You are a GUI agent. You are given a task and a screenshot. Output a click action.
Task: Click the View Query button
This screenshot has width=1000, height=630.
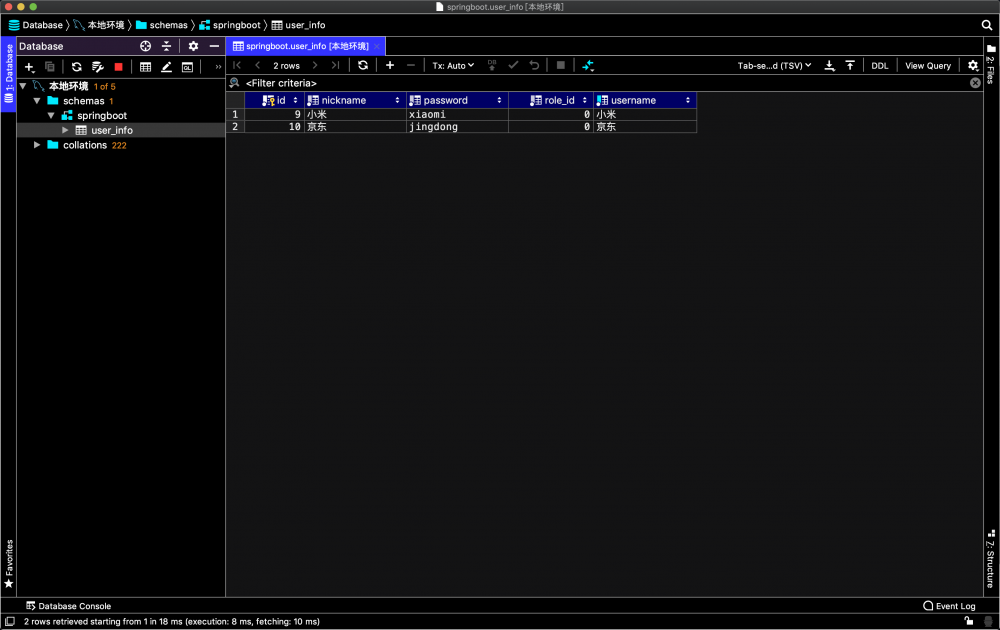click(x=928, y=66)
